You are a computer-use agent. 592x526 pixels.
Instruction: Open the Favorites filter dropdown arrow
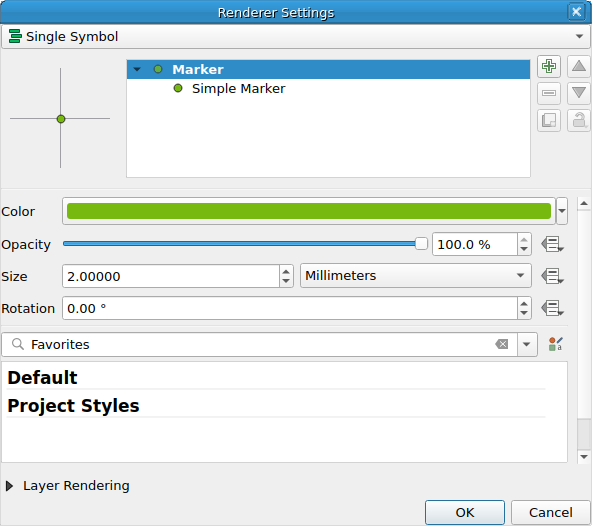click(x=527, y=344)
